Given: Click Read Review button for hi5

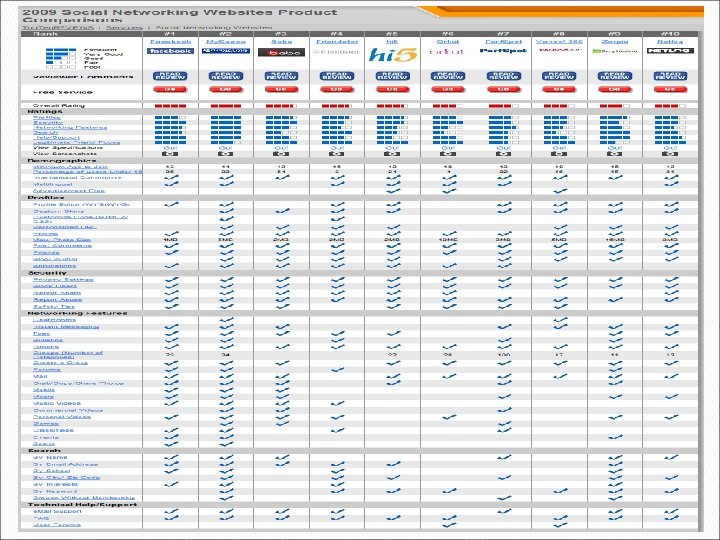Looking at the screenshot, I should pos(393,76).
